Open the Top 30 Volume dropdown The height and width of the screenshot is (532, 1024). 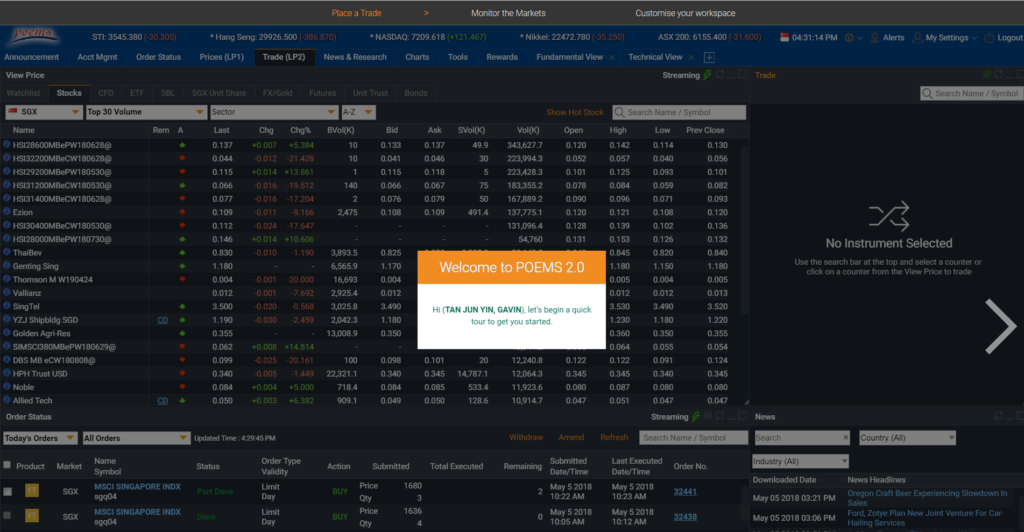(146, 112)
